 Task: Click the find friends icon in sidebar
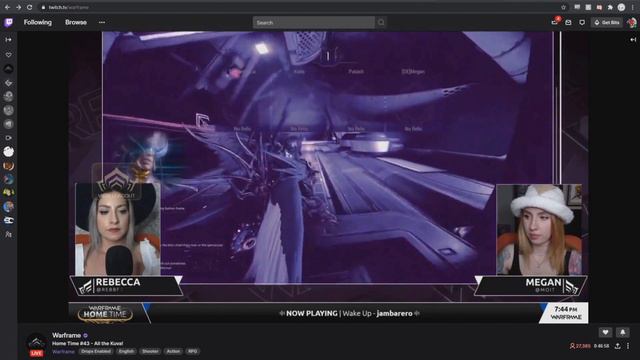[x=8, y=234]
